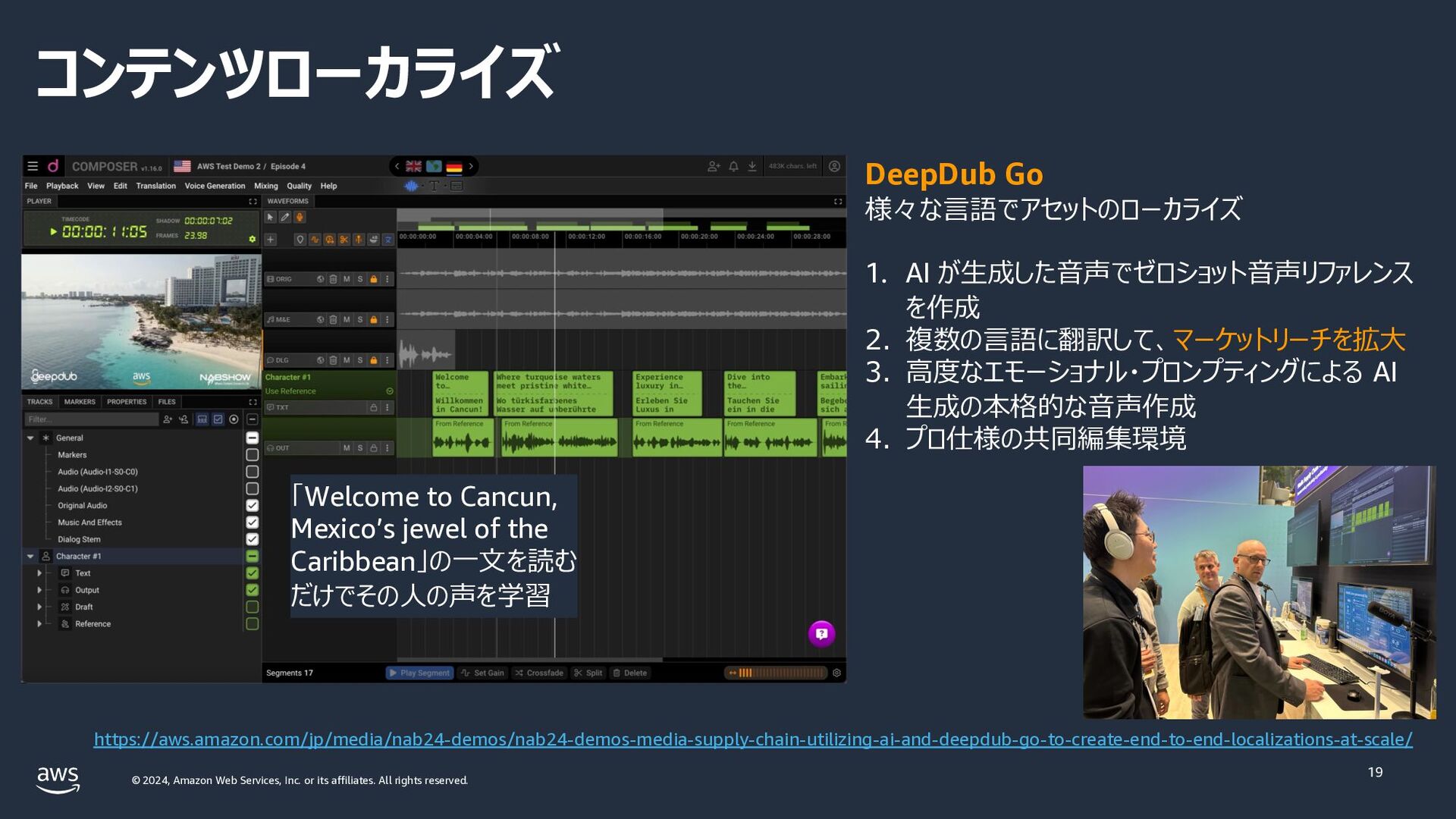Open the Playback menu
The width and height of the screenshot is (1456, 819).
click(x=62, y=186)
